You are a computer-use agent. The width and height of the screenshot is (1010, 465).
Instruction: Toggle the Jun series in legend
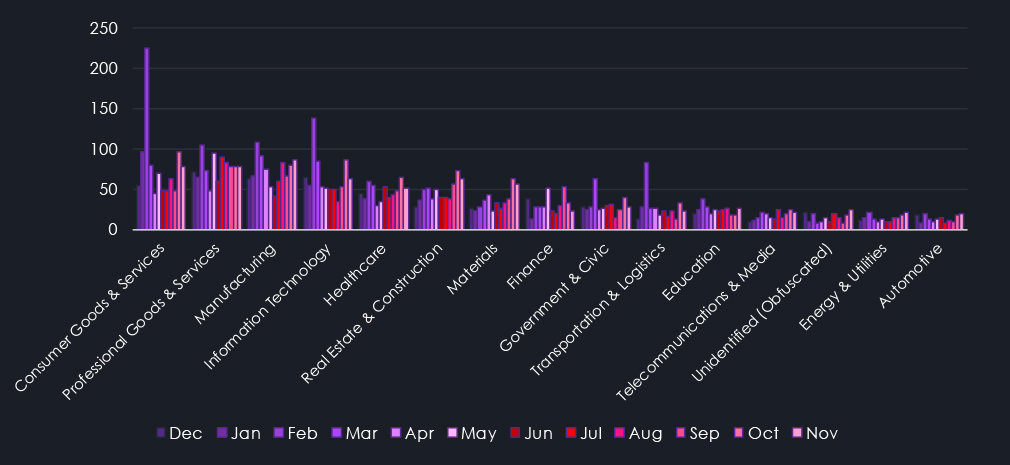(529, 433)
